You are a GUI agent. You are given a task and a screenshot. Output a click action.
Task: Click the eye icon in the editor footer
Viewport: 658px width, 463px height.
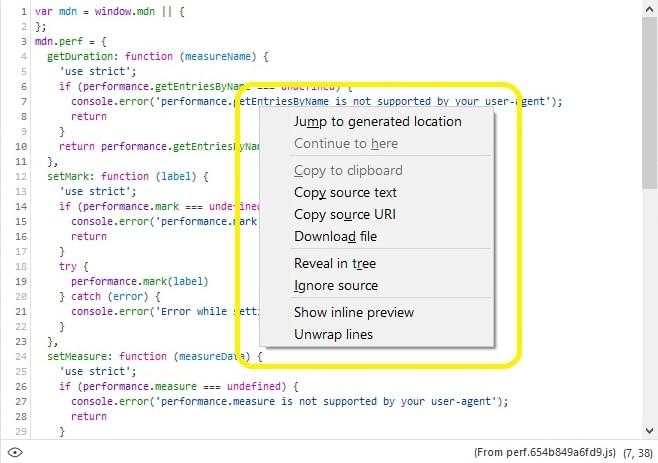(x=15, y=452)
